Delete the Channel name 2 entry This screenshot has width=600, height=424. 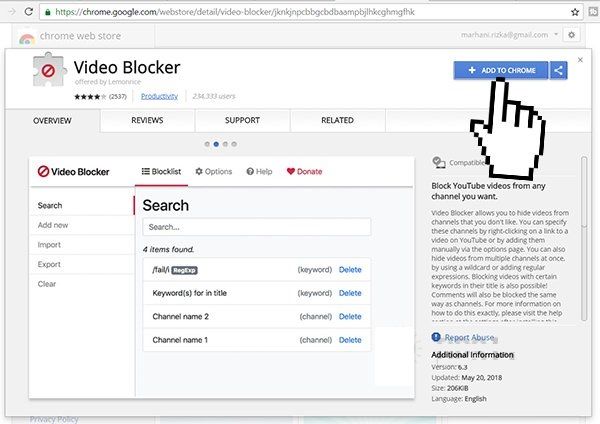pyautogui.click(x=350, y=316)
